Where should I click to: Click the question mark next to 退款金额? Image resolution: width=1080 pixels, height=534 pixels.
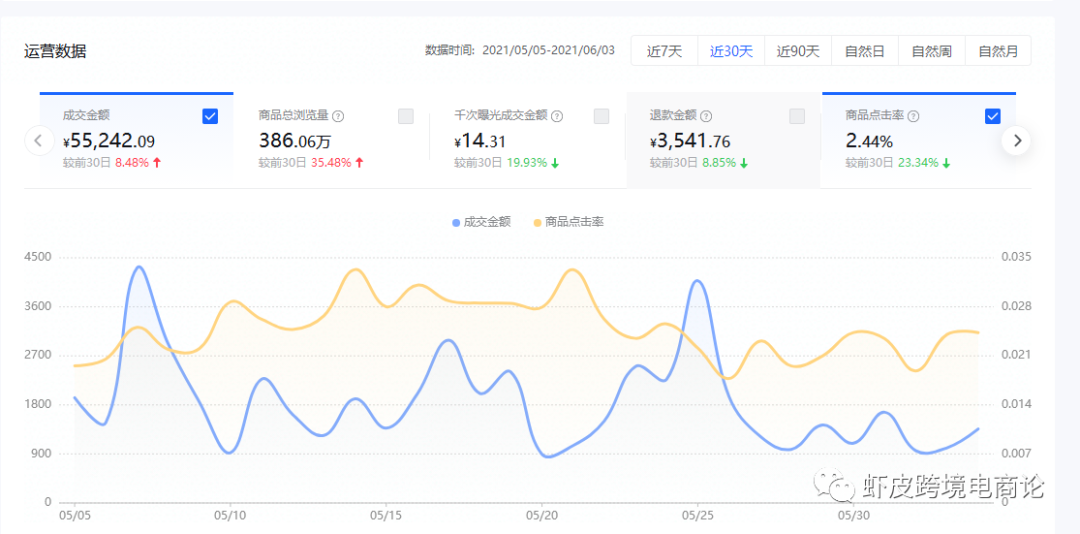pyautogui.click(x=706, y=116)
